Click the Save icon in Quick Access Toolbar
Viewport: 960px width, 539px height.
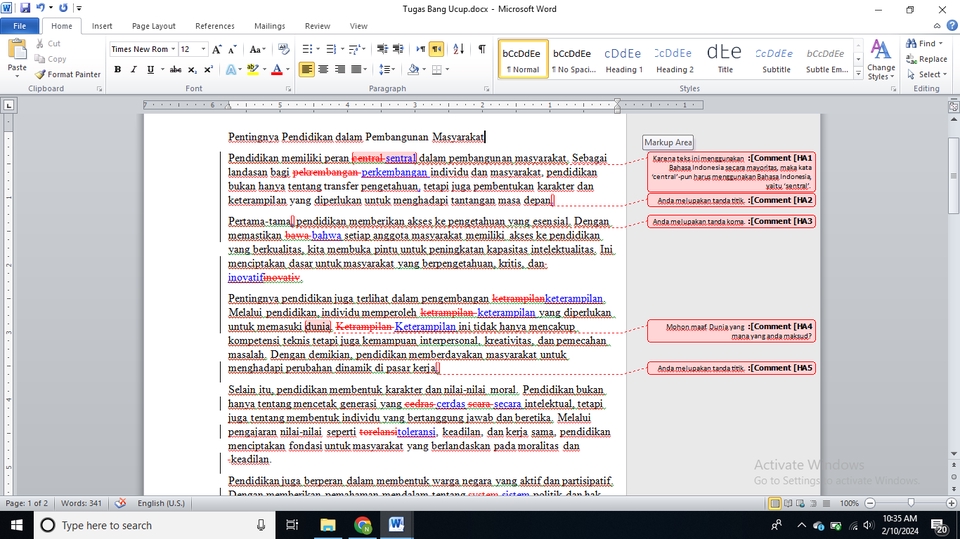25,8
